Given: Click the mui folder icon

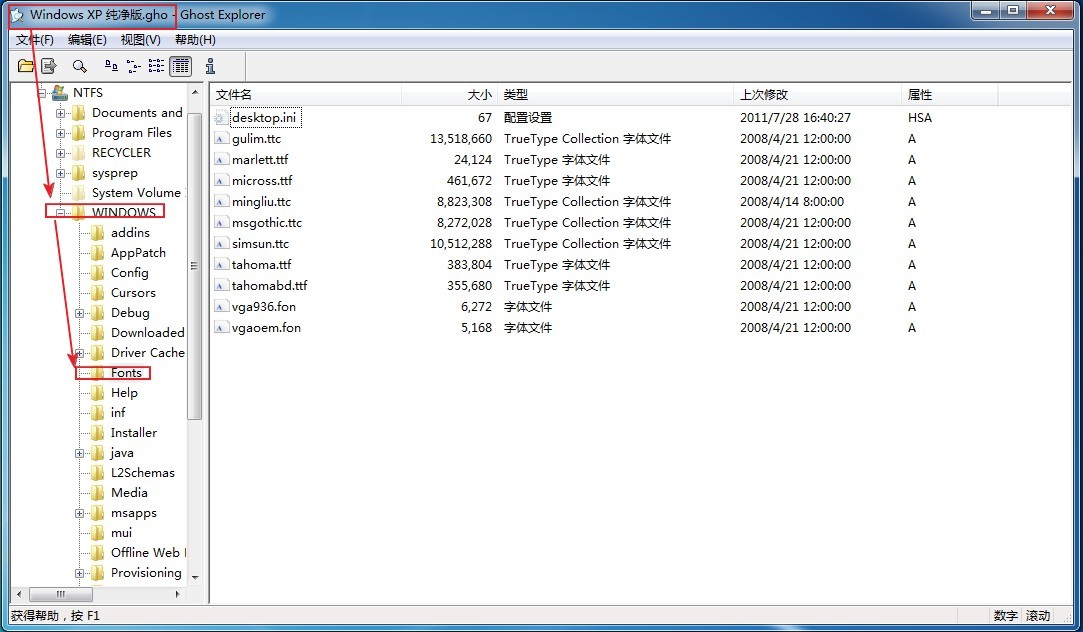Looking at the screenshot, I should [98, 533].
